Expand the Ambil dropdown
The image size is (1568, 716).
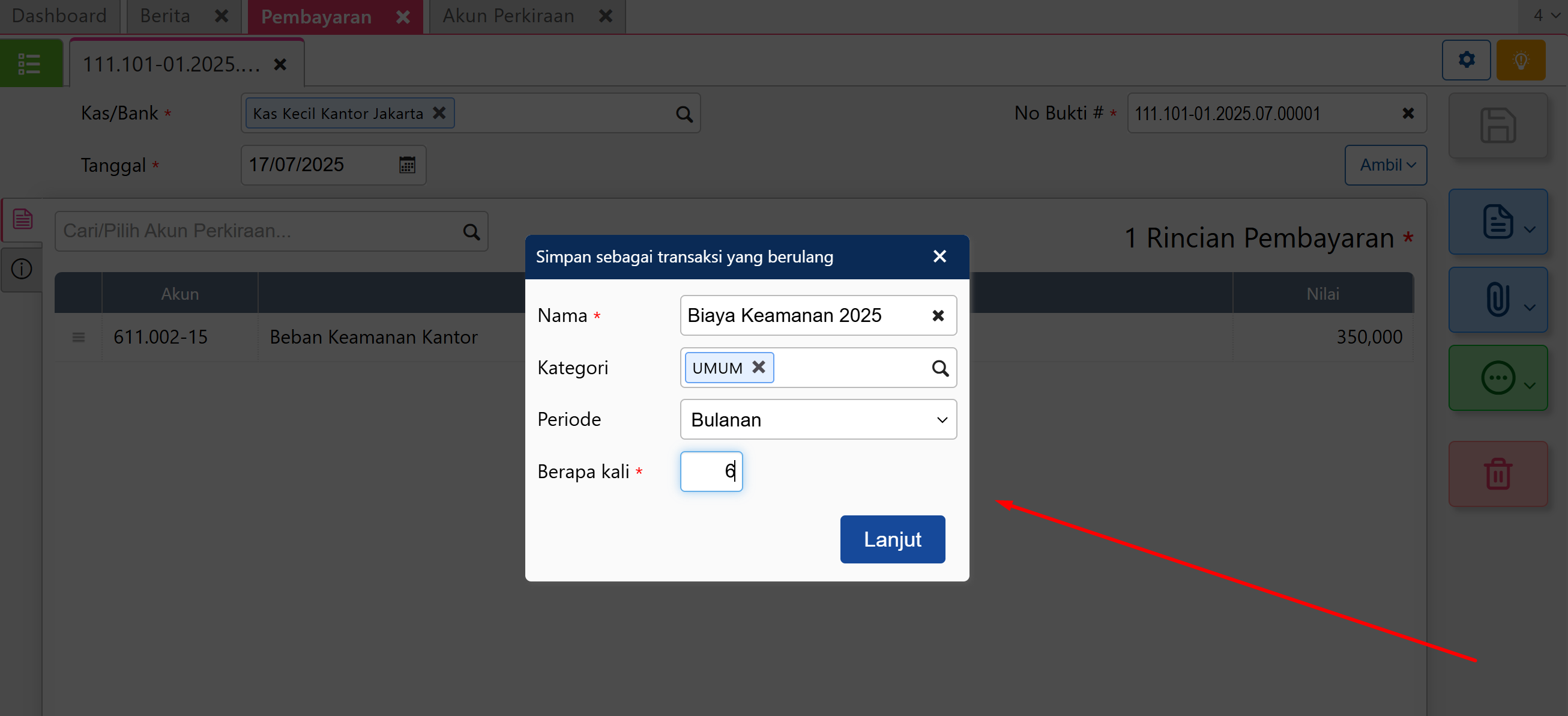[x=1385, y=165]
